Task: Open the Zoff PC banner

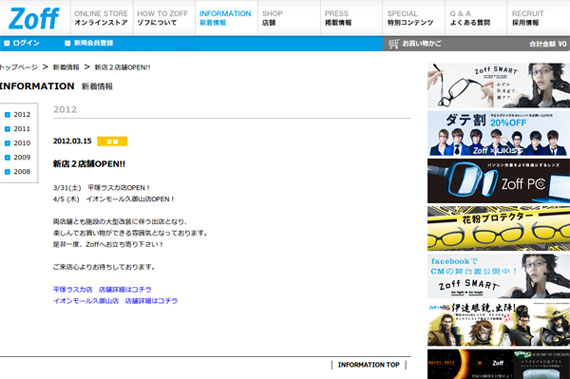Action: click(498, 181)
